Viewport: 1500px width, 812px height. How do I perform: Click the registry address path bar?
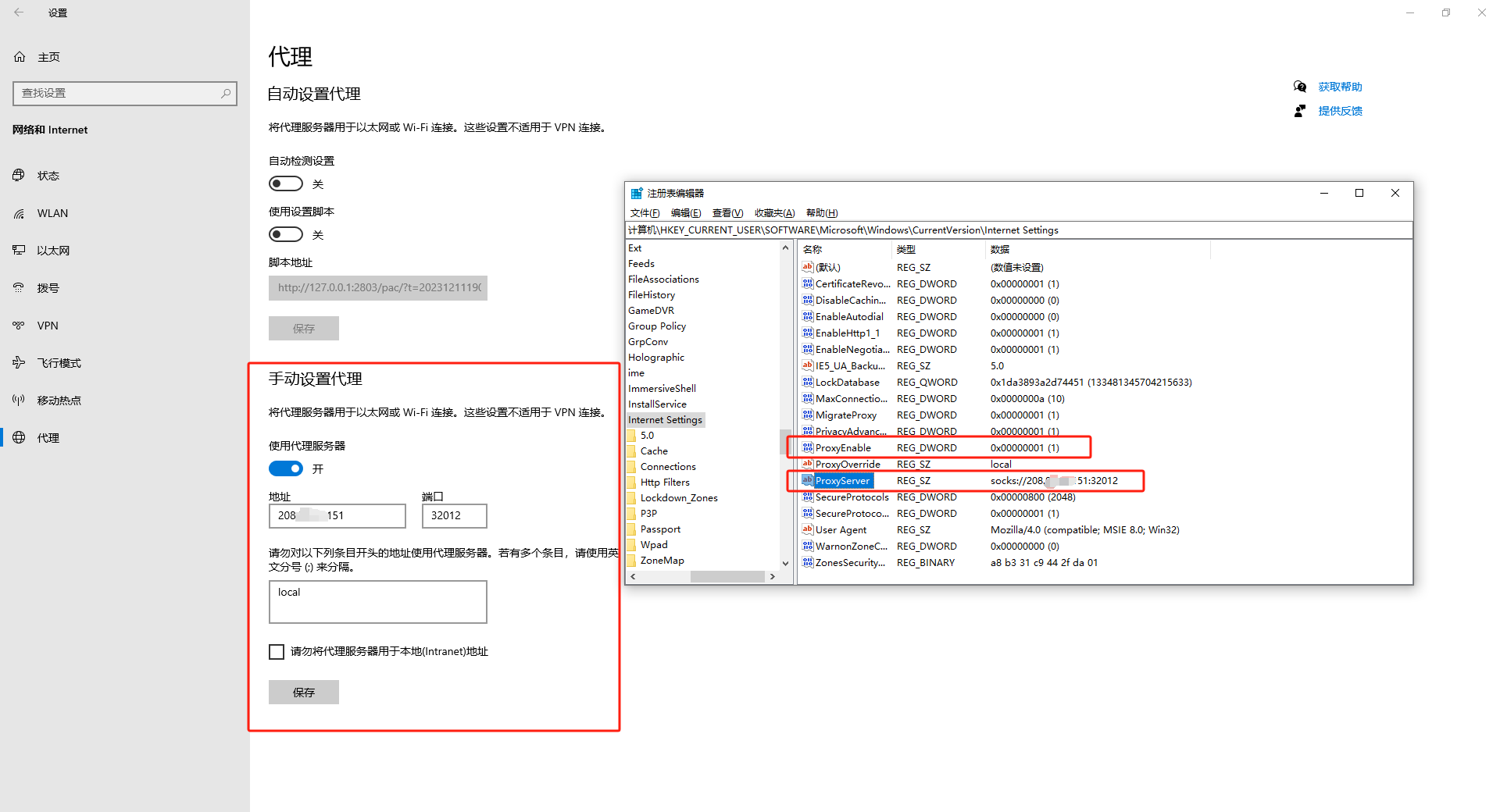(1019, 230)
